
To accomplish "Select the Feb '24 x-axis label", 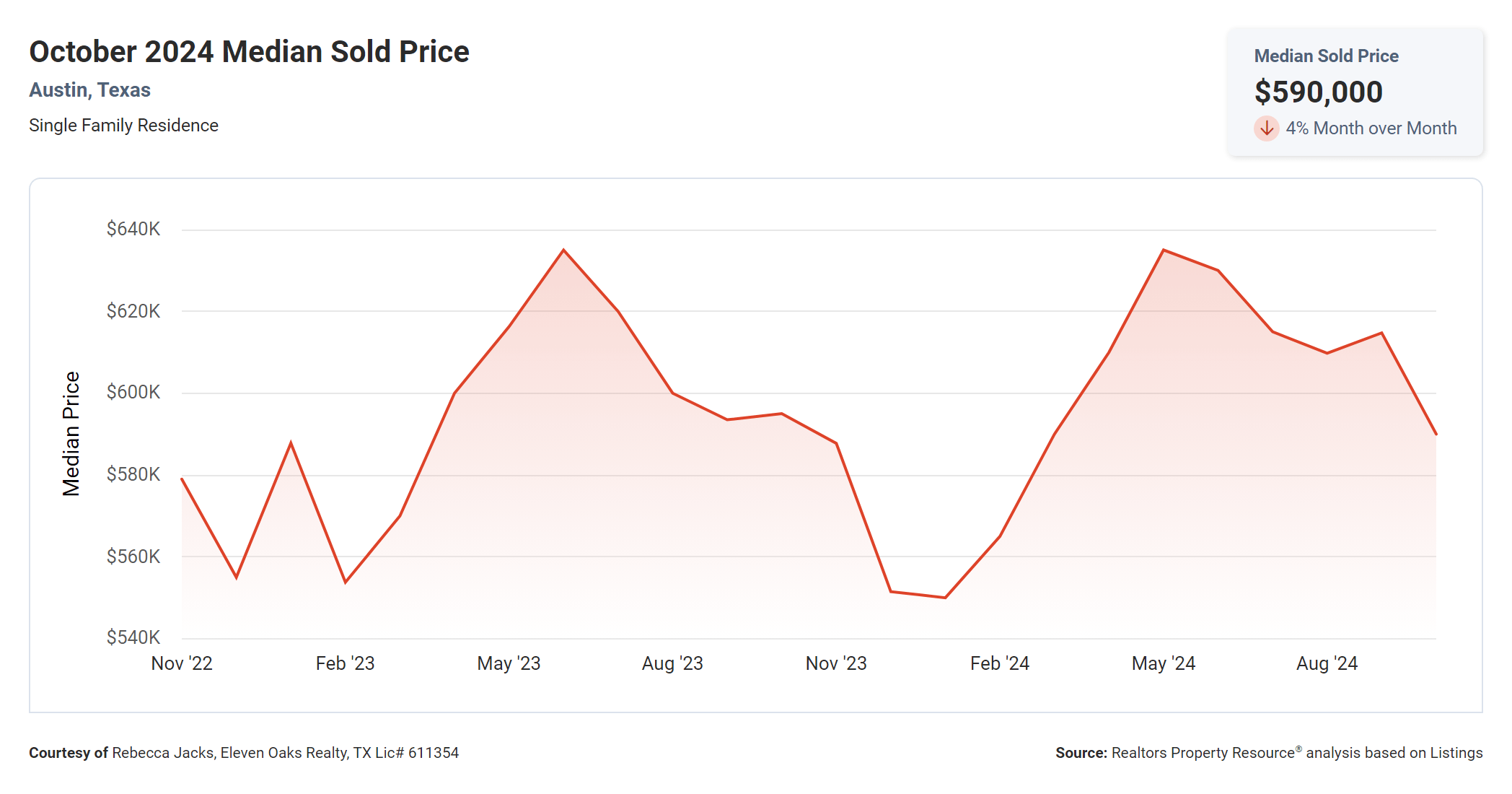I will (x=999, y=663).
